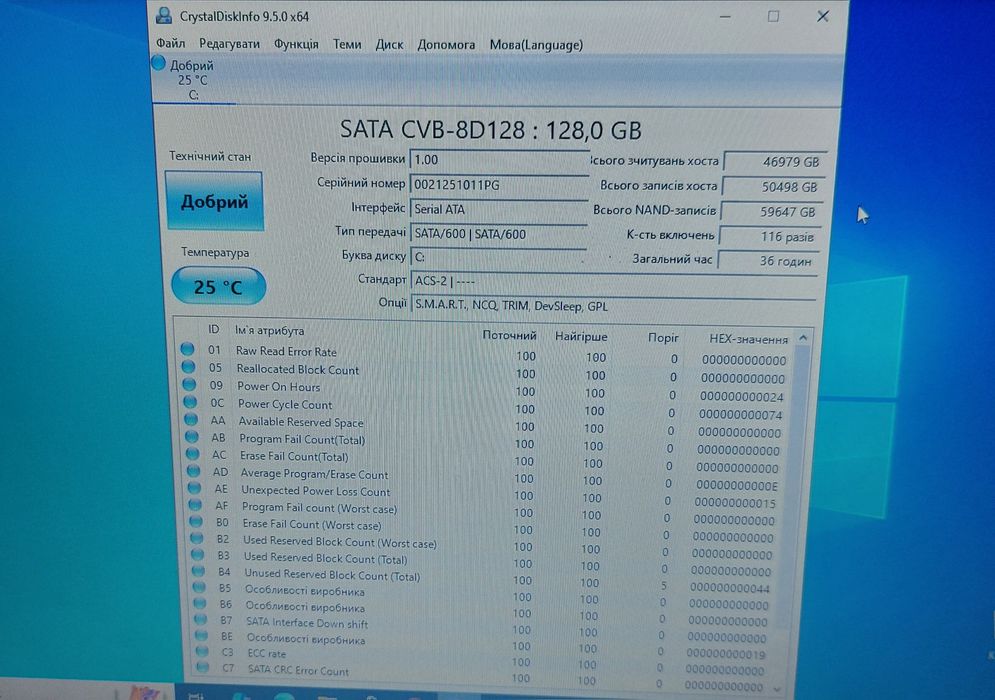Click status icon for Erase Fail Count (Worst case)
This screenshot has height=700, width=995.
[196, 521]
